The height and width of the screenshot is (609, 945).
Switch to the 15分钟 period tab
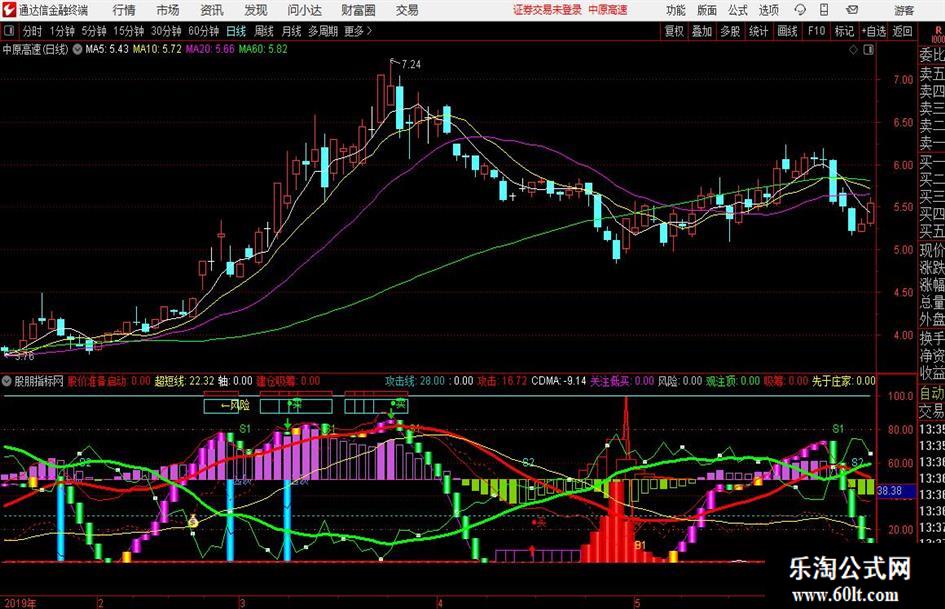[128, 31]
